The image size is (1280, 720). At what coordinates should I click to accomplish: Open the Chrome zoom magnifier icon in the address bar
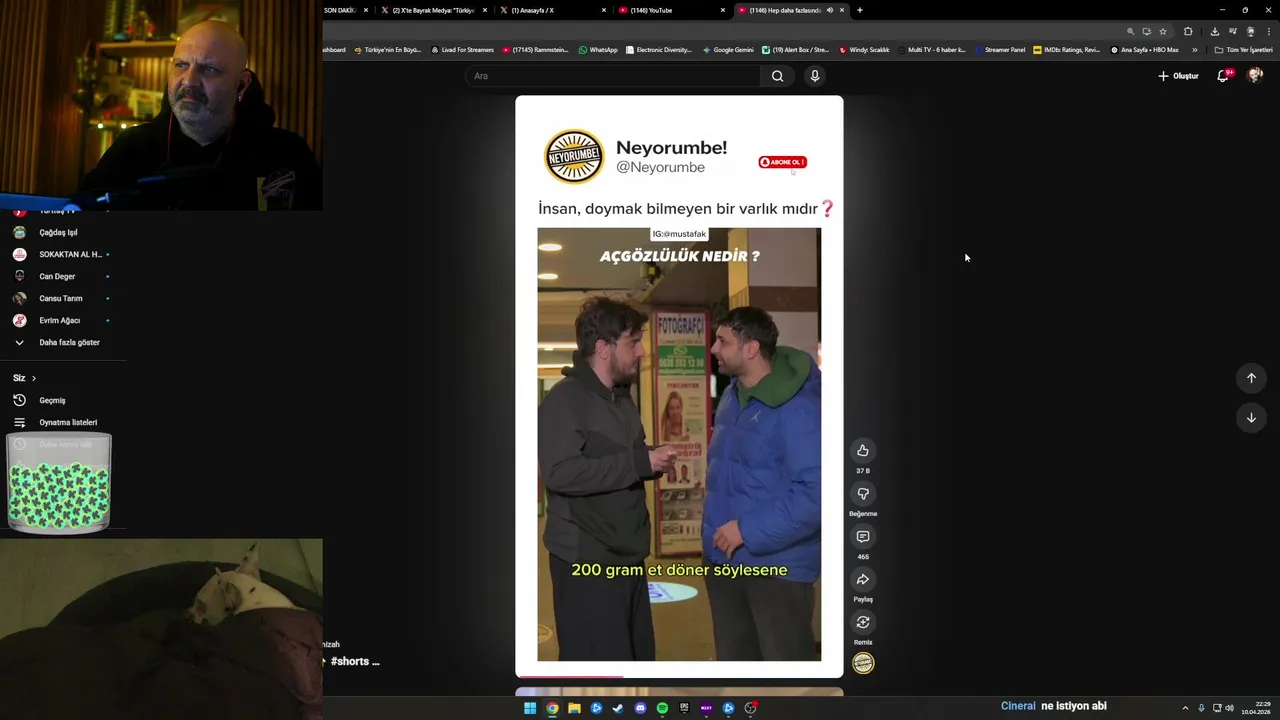[1131, 31]
